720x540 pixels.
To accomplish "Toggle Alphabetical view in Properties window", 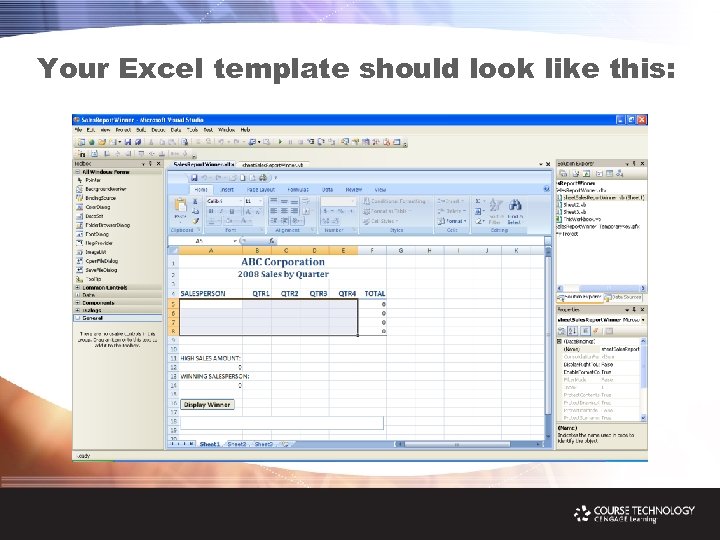I will click(x=573, y=331).
